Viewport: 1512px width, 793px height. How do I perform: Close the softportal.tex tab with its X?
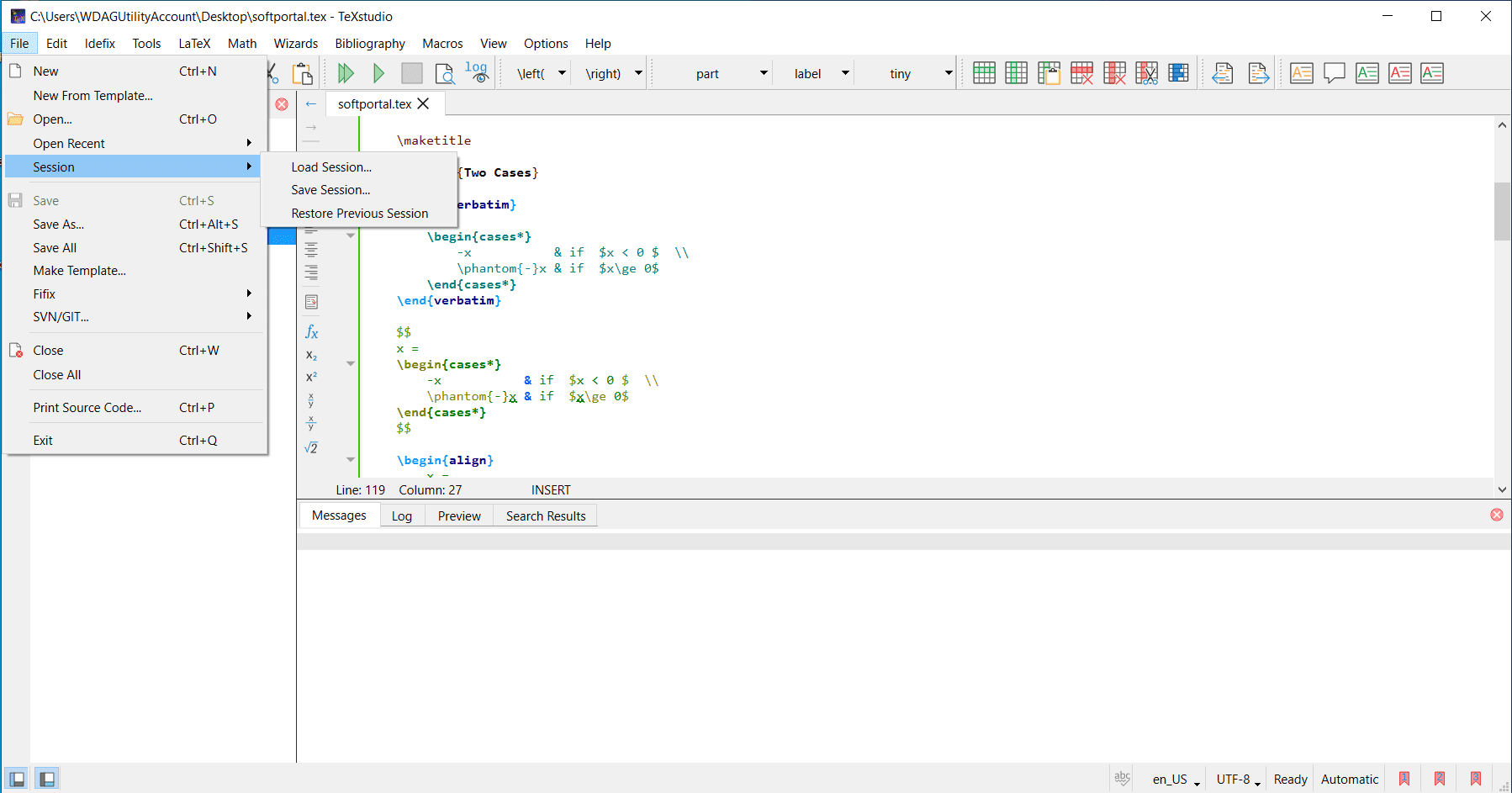[x=423, y=103]
